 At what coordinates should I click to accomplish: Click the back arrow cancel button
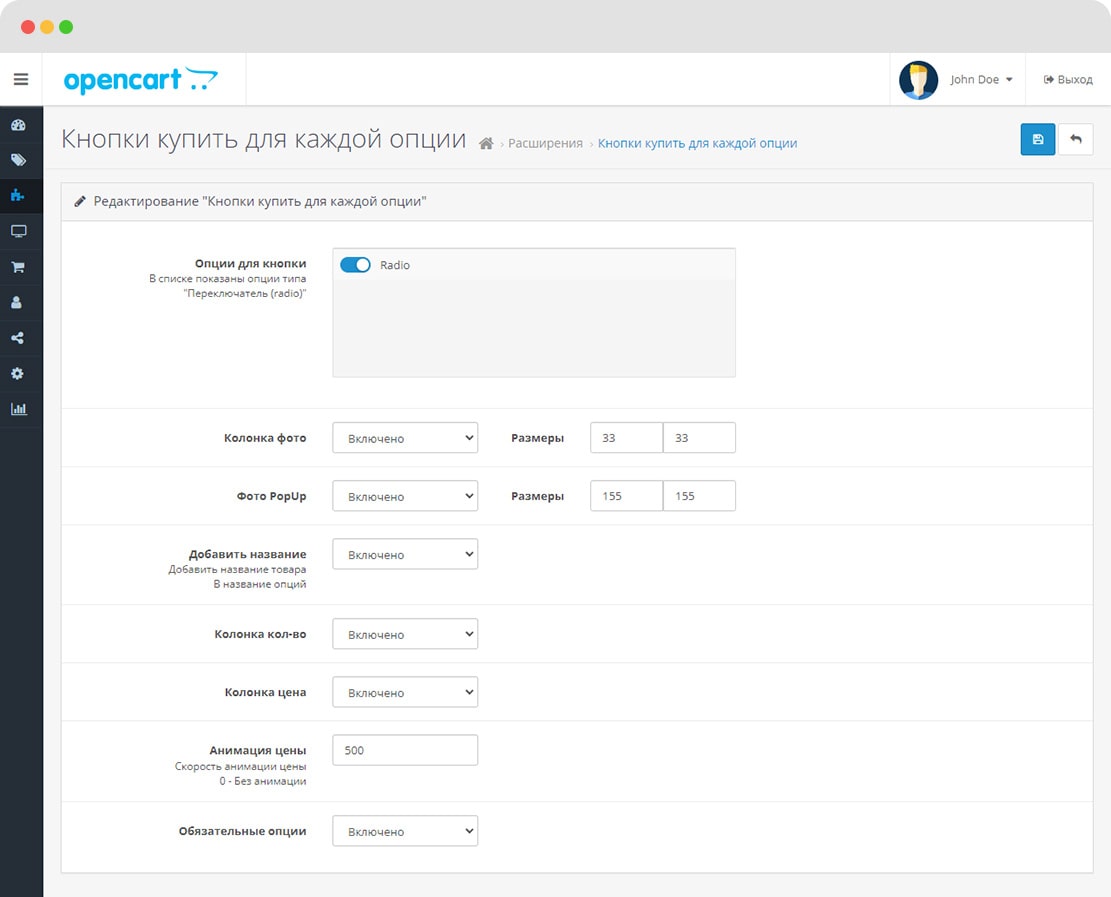click(1076, 139)
